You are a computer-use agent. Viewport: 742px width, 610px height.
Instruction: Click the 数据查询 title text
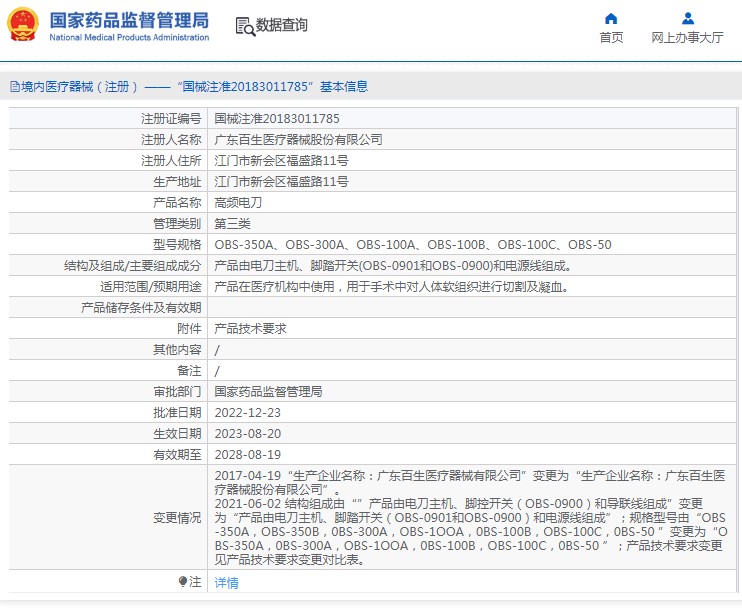(x=282, y=25)
